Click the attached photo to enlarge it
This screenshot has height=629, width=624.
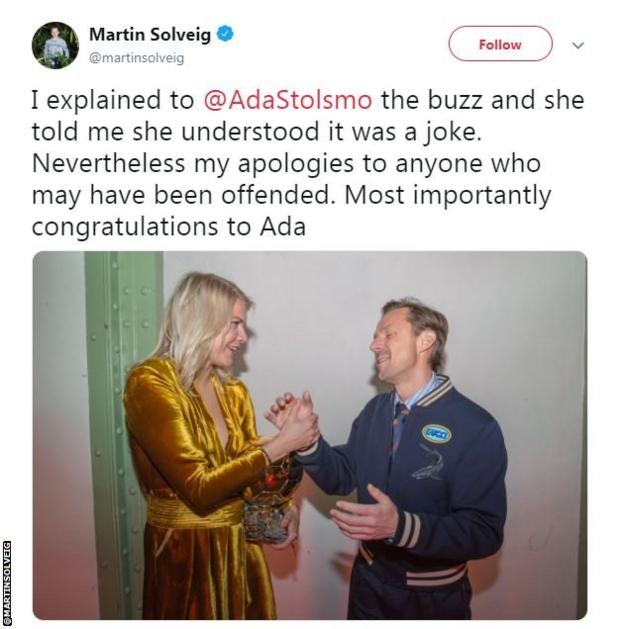pos(310,436)
